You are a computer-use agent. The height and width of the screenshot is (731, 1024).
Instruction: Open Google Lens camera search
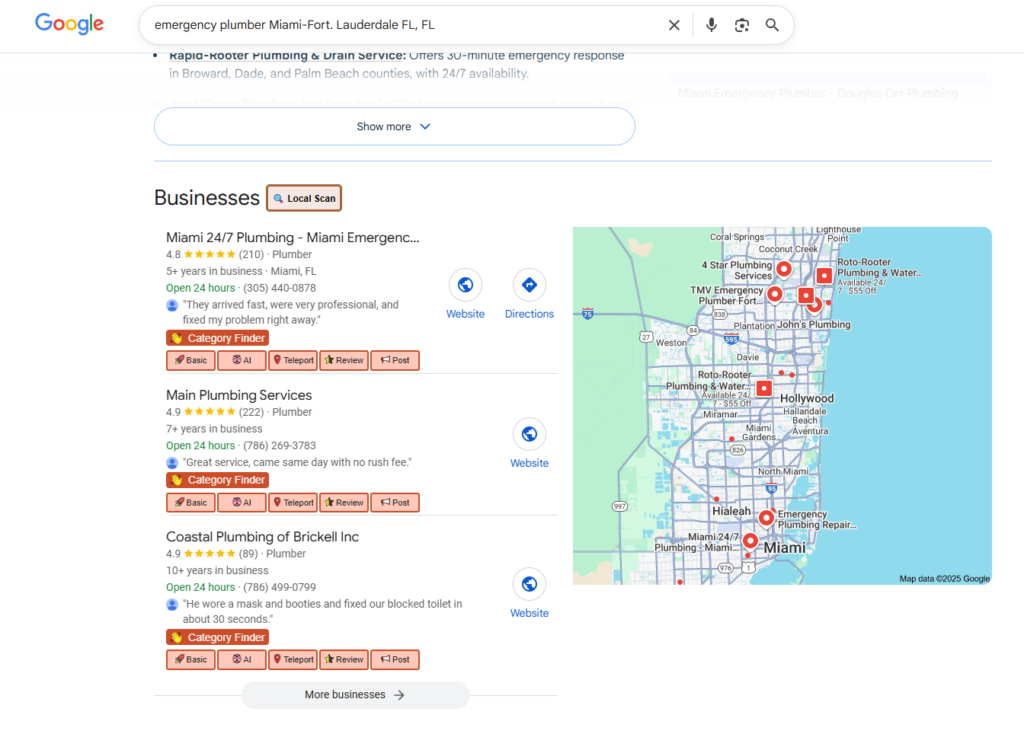(741, 25)
